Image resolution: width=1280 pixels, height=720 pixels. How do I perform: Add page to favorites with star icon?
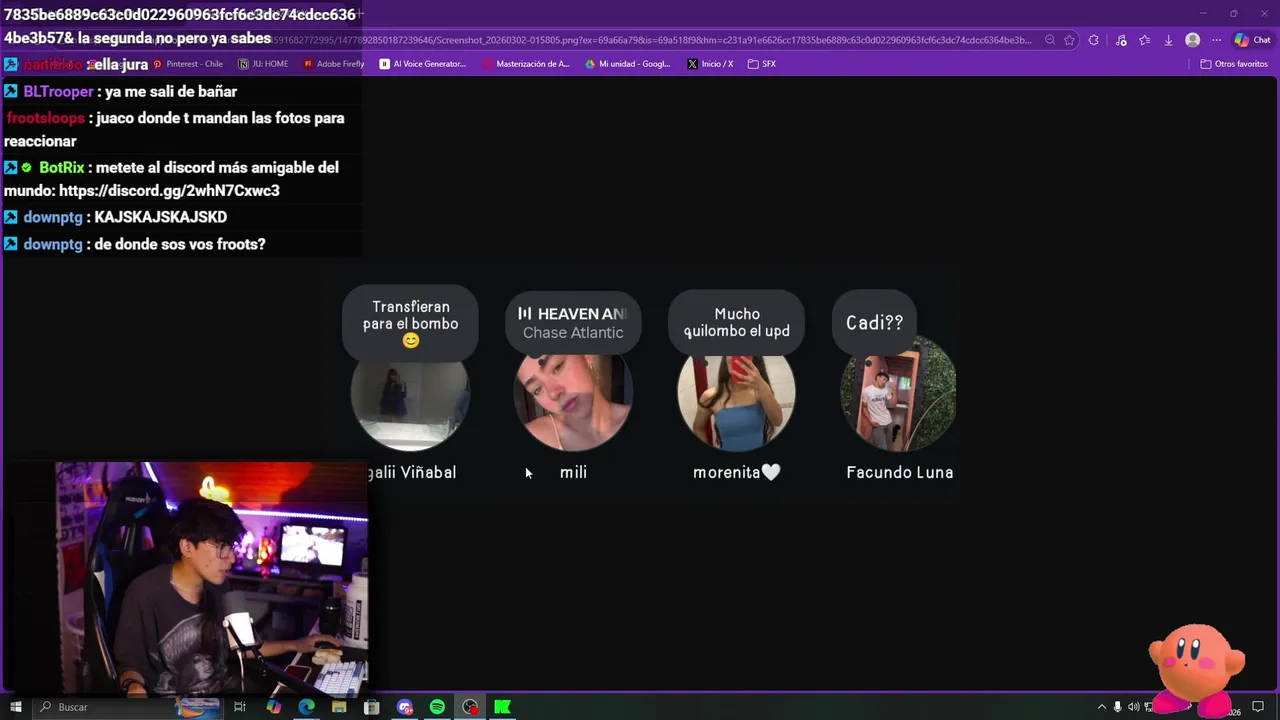point(1069,40)
